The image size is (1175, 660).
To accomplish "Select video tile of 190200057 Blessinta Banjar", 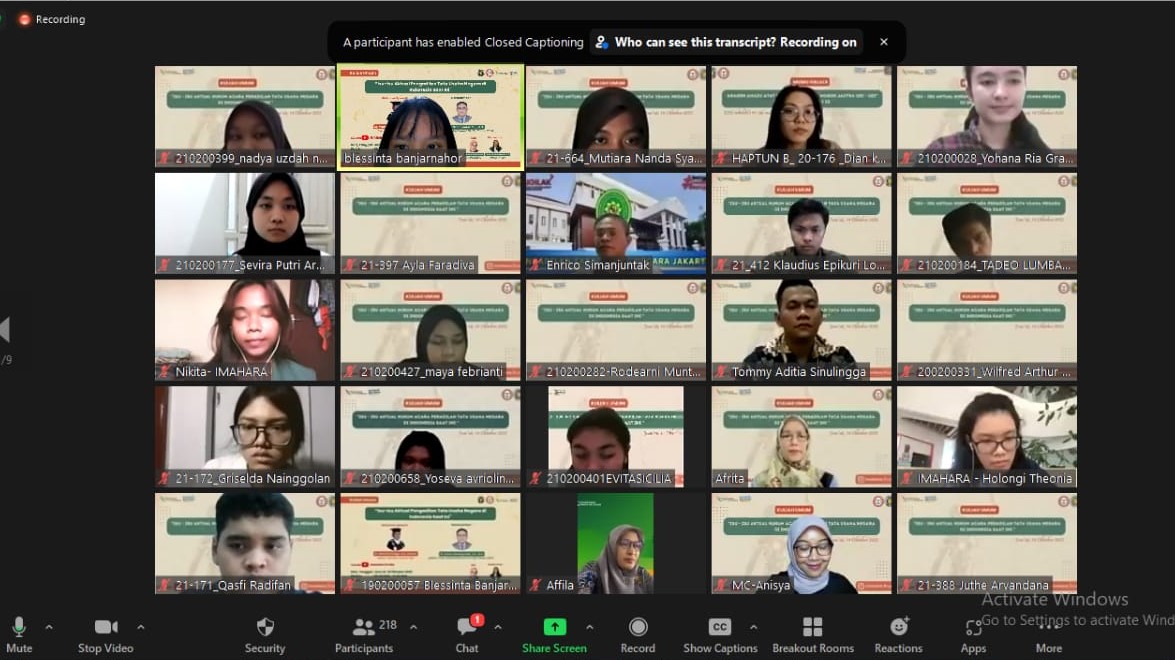I will (x=430, y=543).
